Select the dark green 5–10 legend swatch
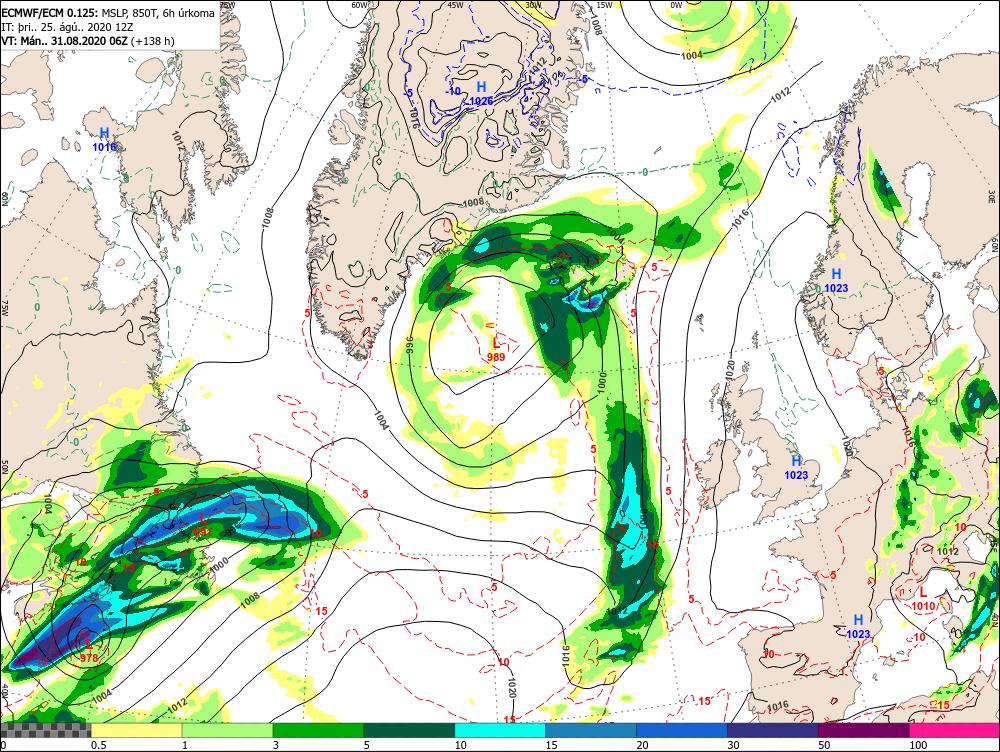 pos(409,730)
